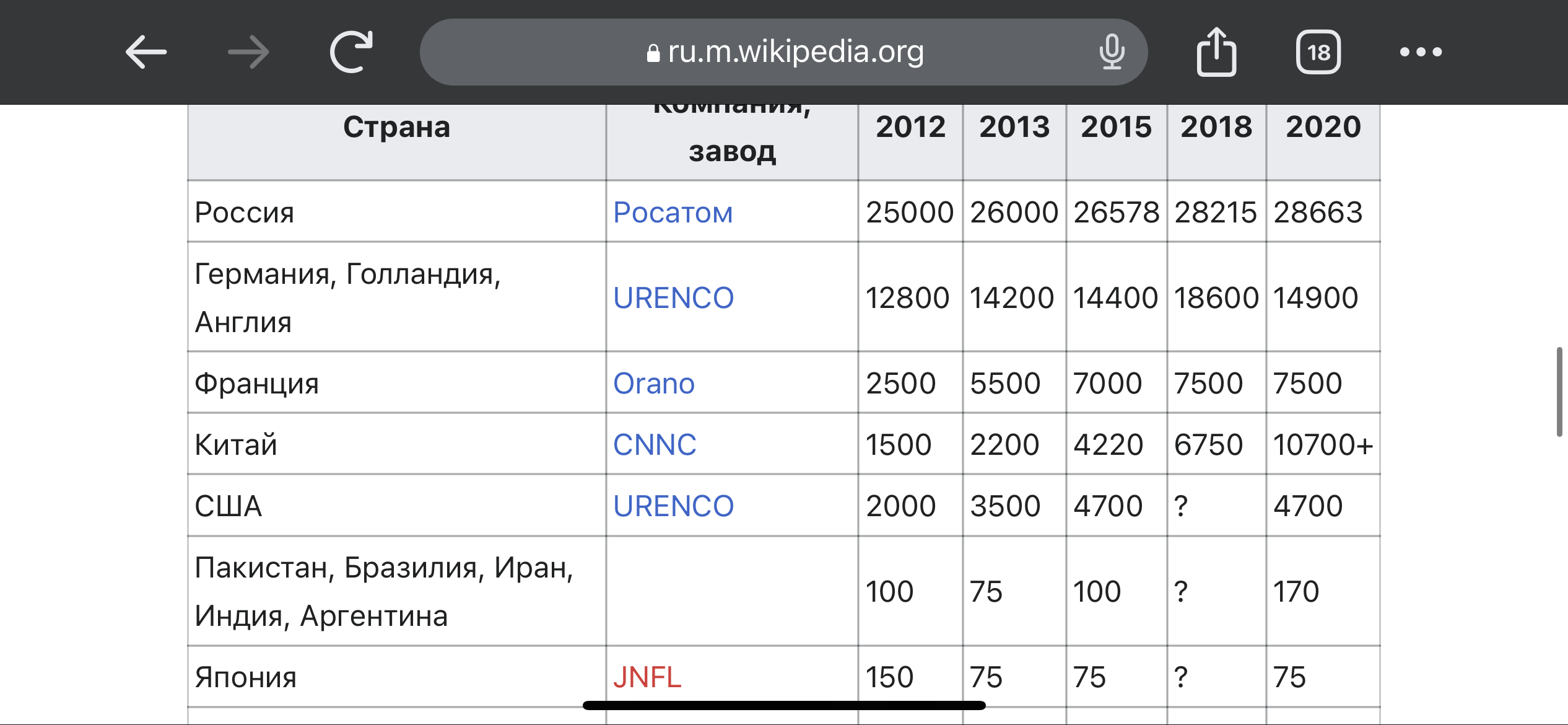Select the Япония country cell
Screen dimensions: 1568x725
pyautogui.click(x=397, y=677)
